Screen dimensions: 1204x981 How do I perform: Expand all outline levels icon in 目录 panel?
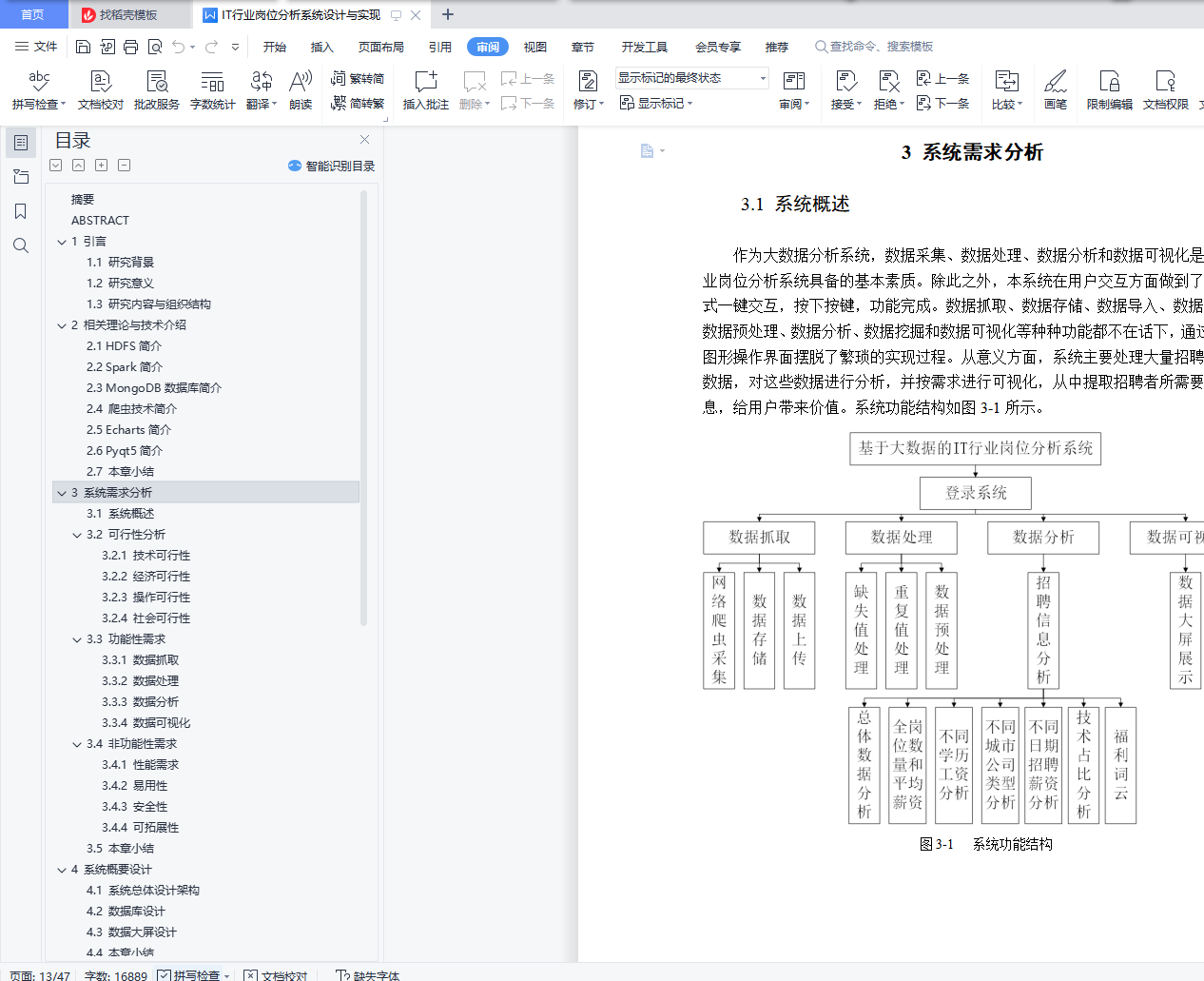(x=56, y=166)
